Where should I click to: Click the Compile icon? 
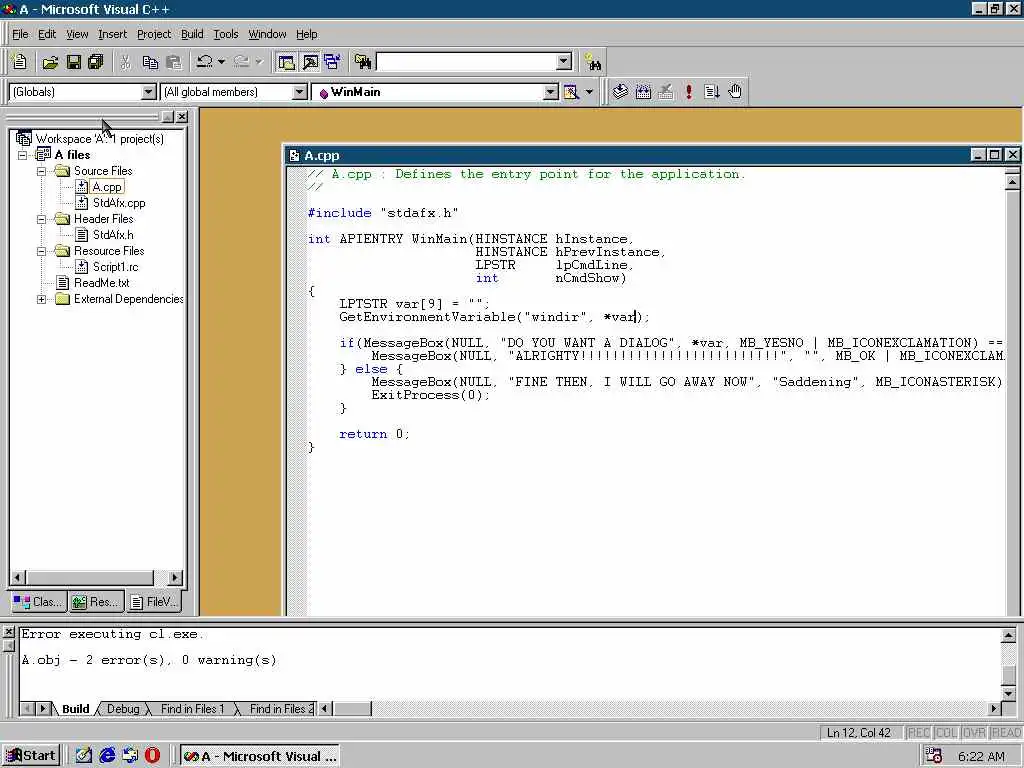coord(620,92)
